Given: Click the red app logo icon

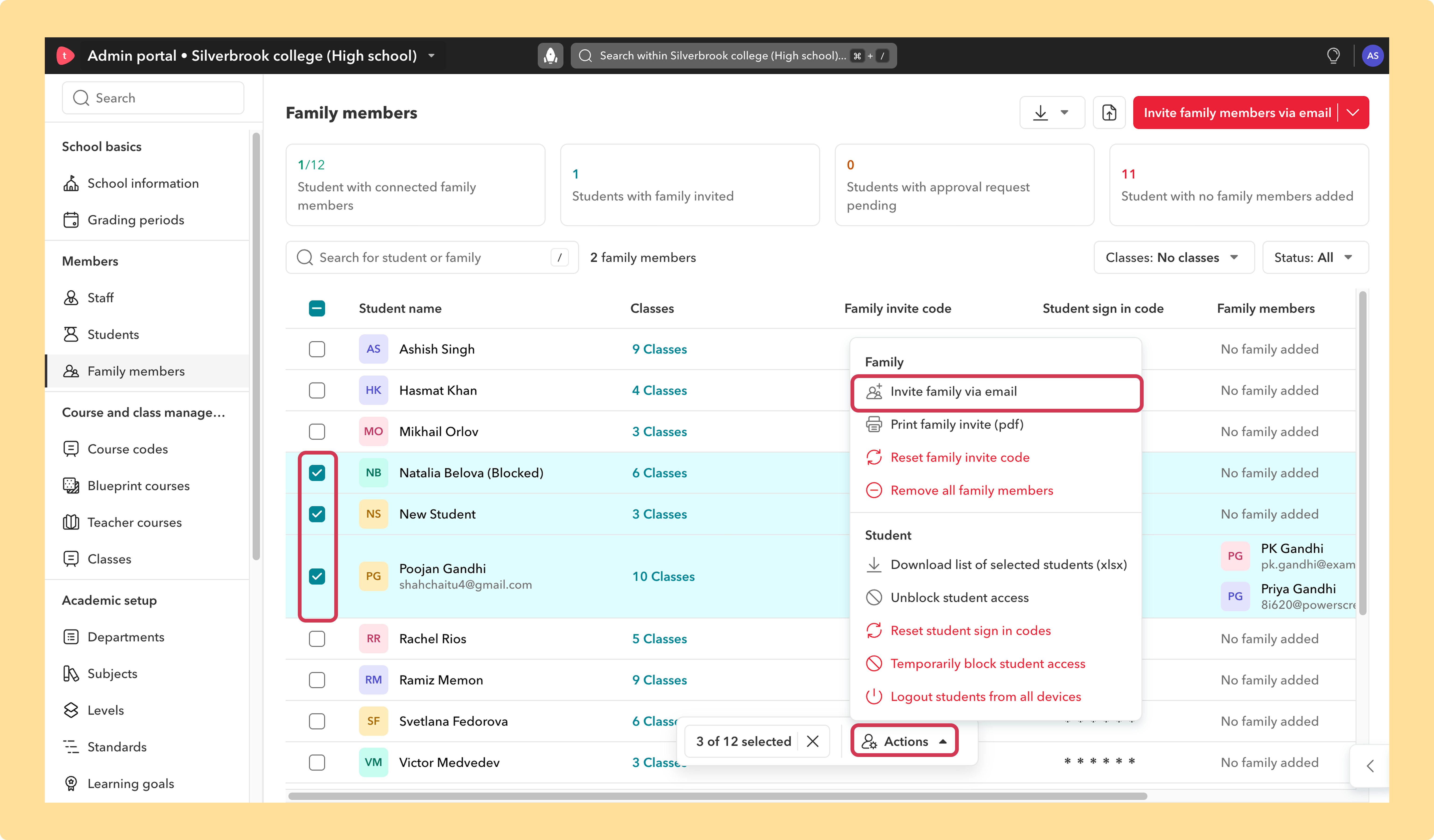Looking at the screenshot, I should tap(65, 56).
